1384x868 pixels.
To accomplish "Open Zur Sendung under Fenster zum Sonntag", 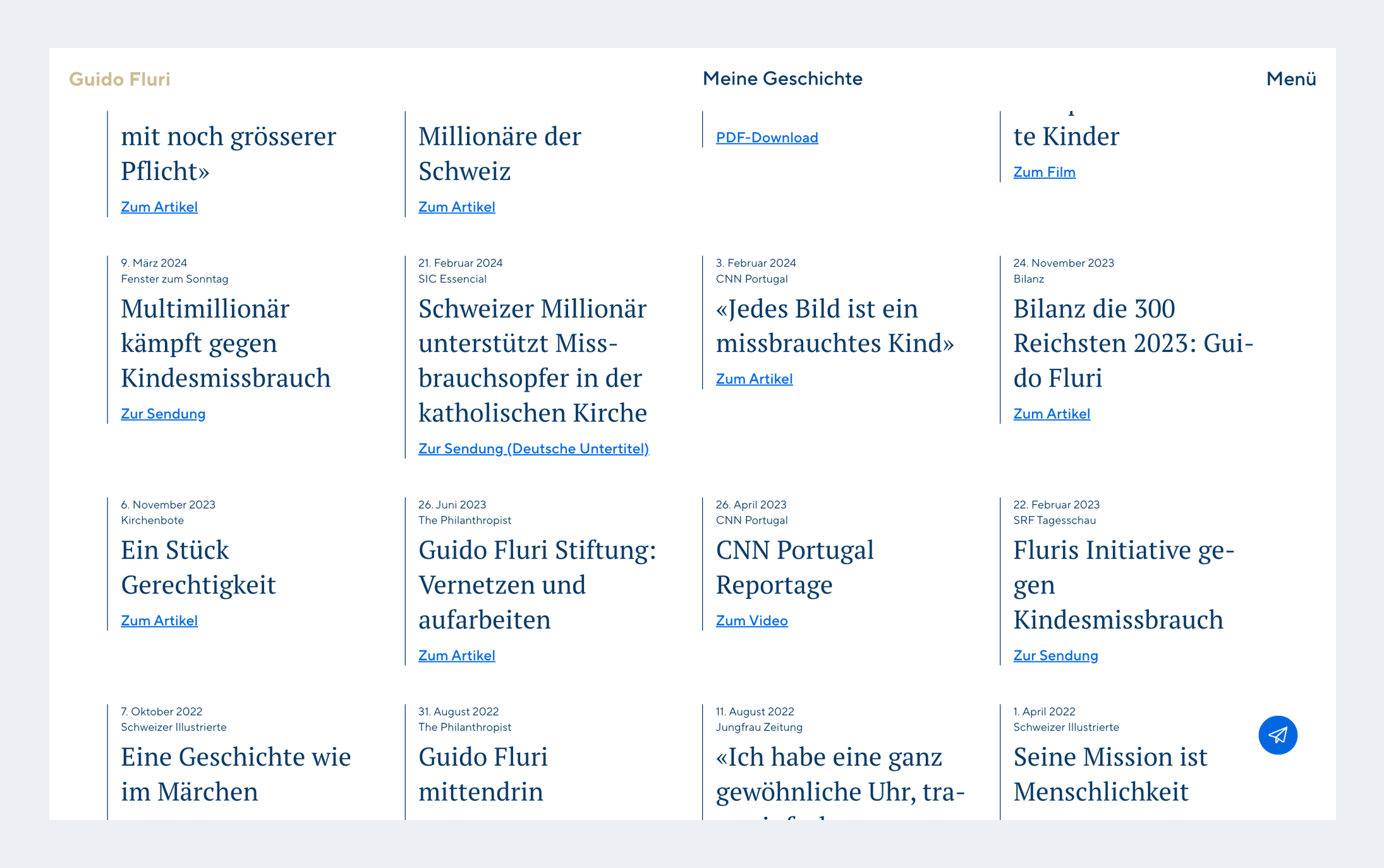I will coord(163,414).
